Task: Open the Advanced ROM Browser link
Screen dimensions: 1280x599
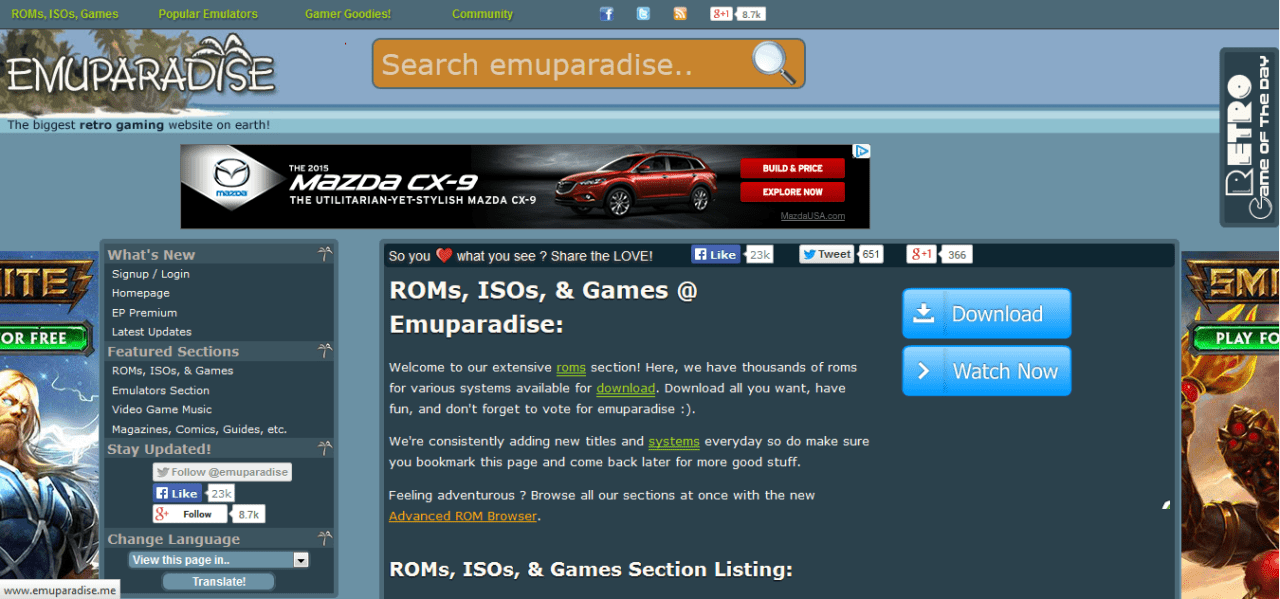Action: point(463,516)
